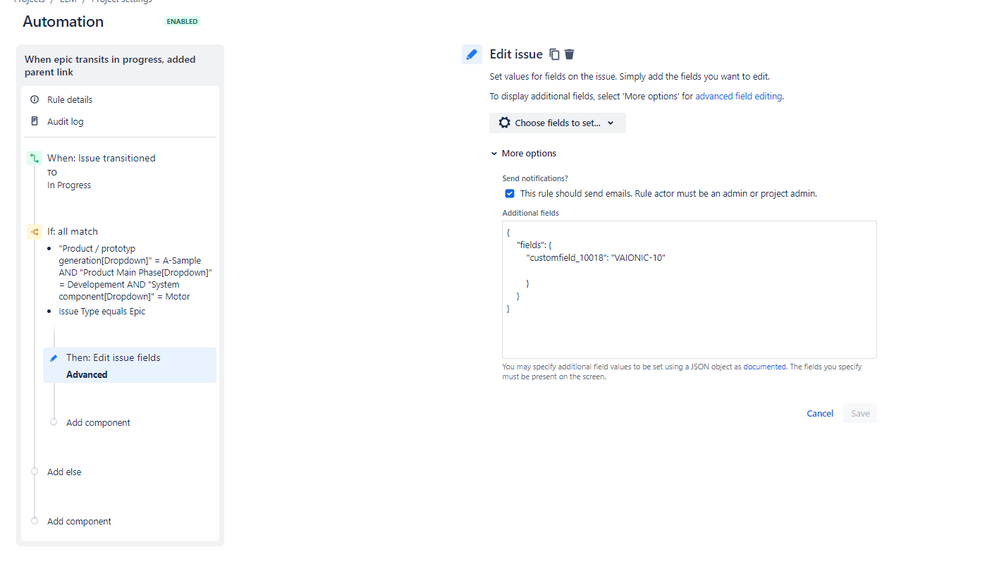Click the ENABLED rule status badge
The height and width of the screenshot is (571, 999).
182,22
